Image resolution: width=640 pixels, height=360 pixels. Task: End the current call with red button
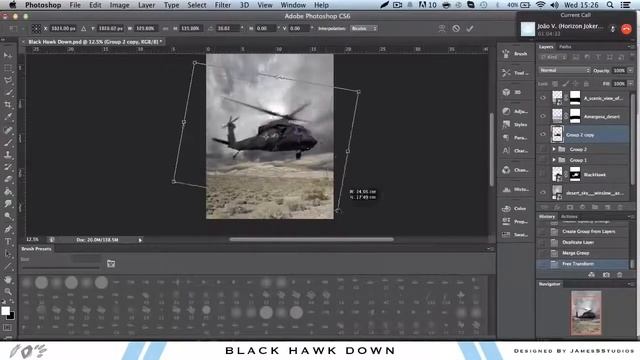[x=626, y=29]
